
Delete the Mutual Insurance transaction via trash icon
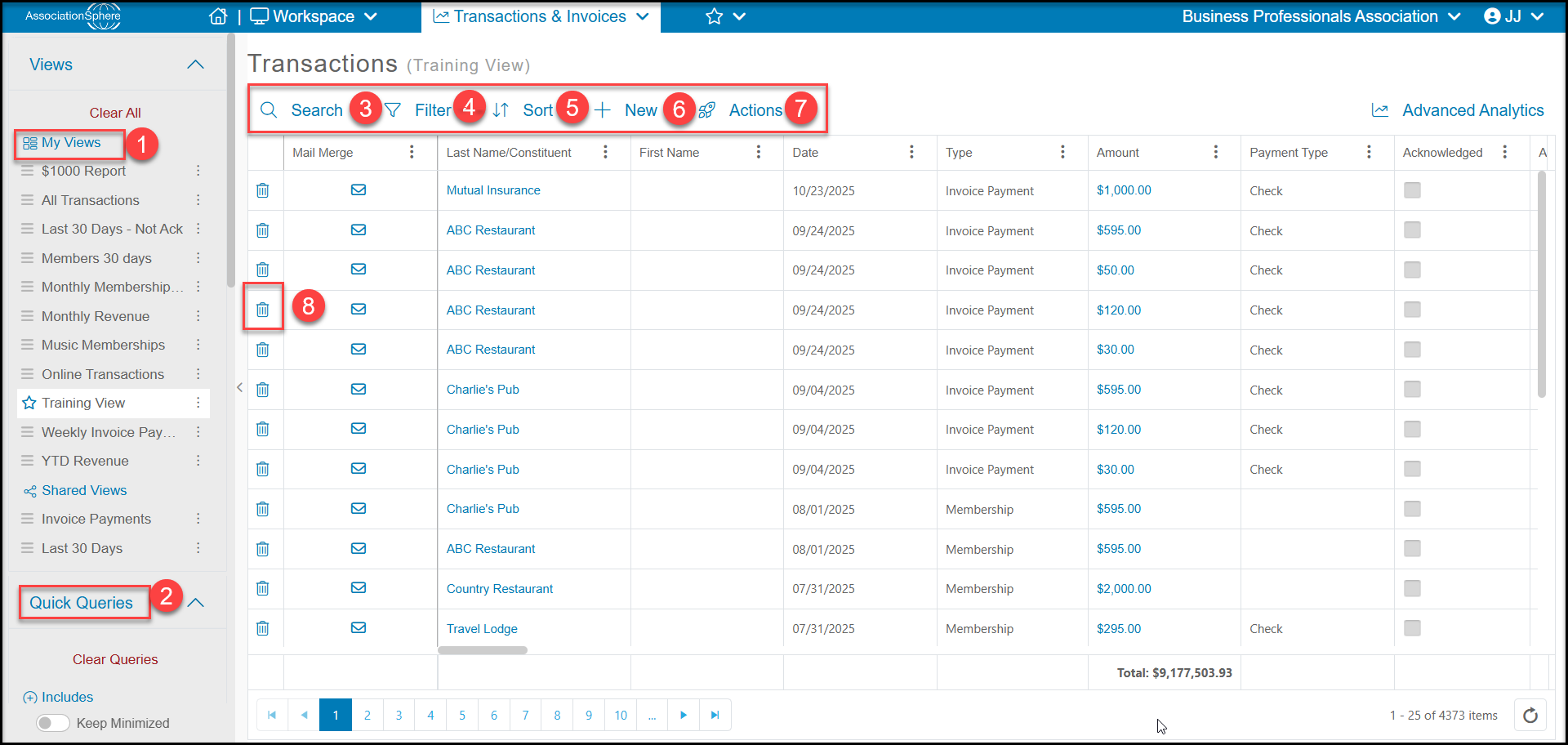[x=262, y=190]
